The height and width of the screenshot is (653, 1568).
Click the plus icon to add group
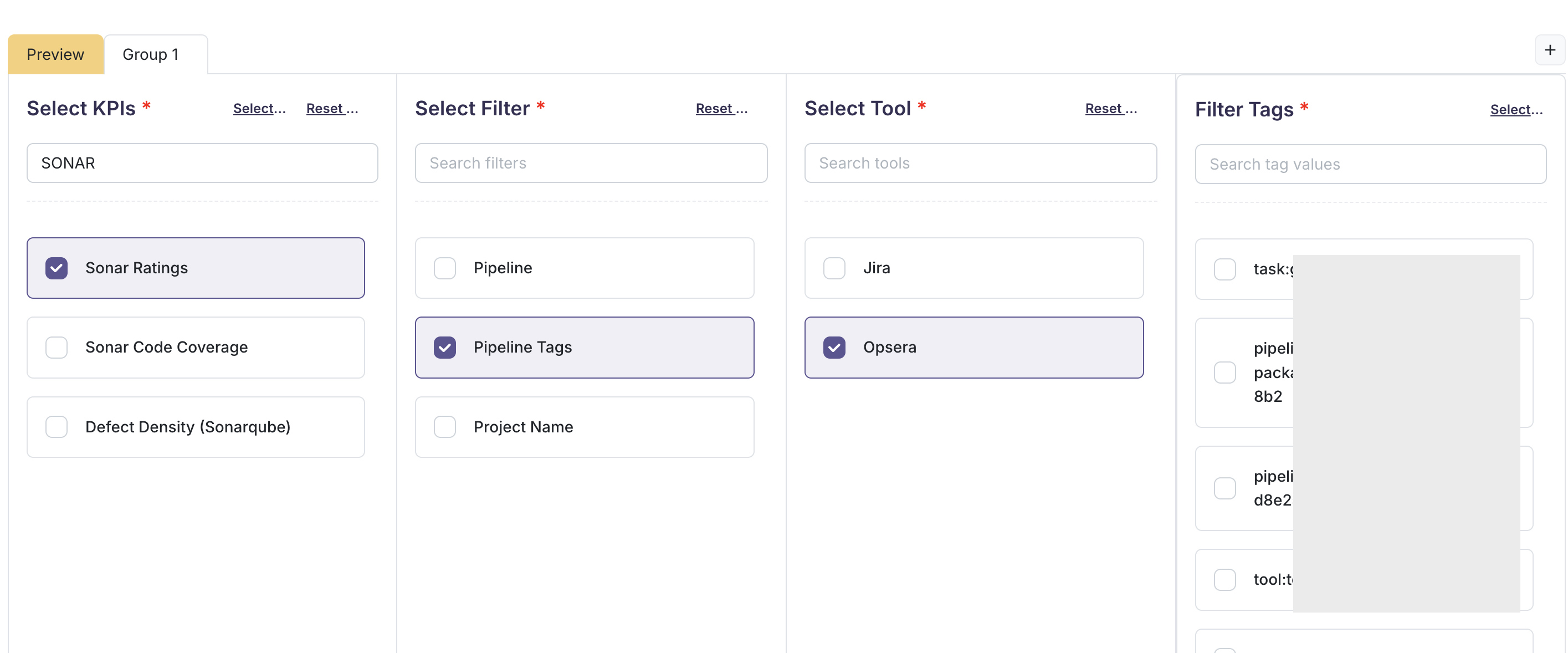click(x=1549, y=50)
